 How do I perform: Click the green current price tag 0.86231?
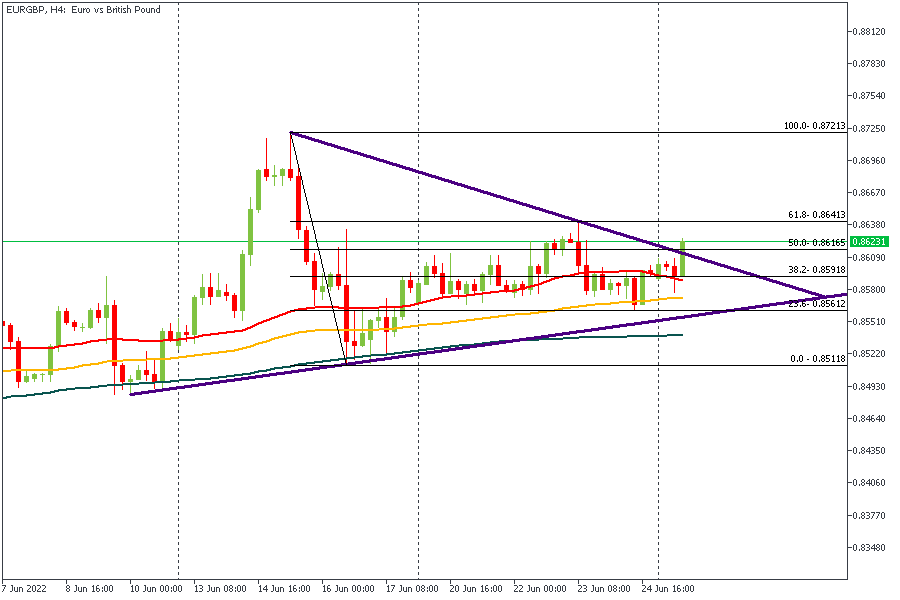point(870,242)
